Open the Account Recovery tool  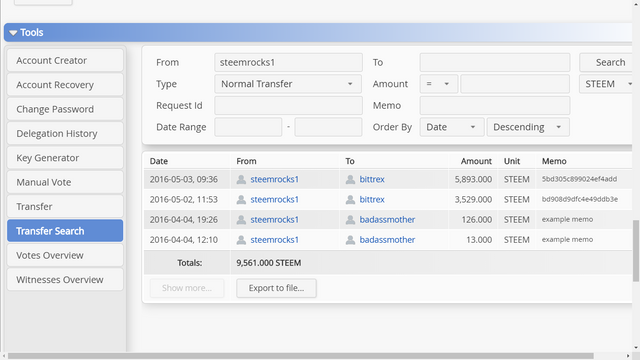(65, 85)
